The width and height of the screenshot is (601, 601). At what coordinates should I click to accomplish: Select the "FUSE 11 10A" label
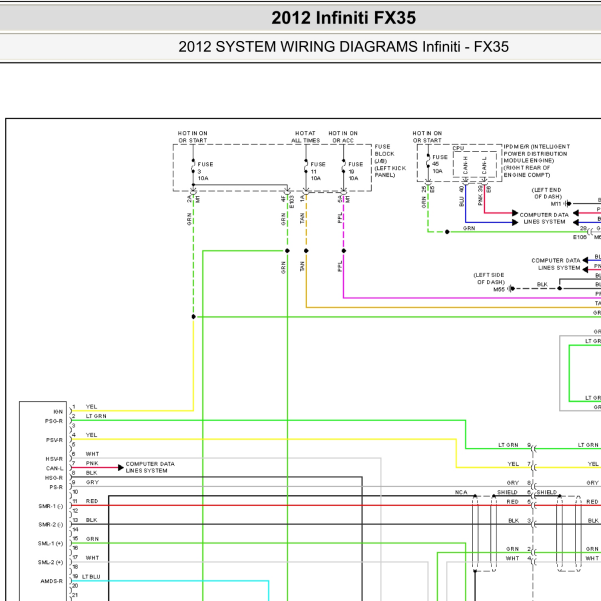pyautogui.click(x=318, y=171)
